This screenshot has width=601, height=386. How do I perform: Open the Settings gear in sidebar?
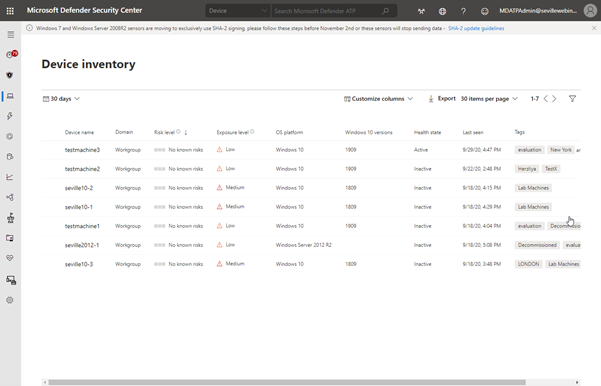coord(10,300)
